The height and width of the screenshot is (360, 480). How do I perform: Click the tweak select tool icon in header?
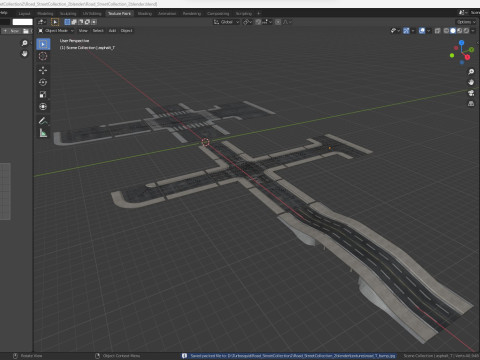(55, 22)
